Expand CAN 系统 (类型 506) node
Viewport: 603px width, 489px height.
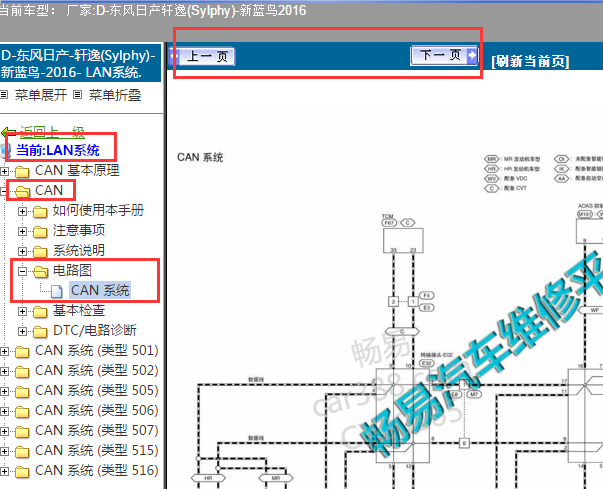pos(4,411)
